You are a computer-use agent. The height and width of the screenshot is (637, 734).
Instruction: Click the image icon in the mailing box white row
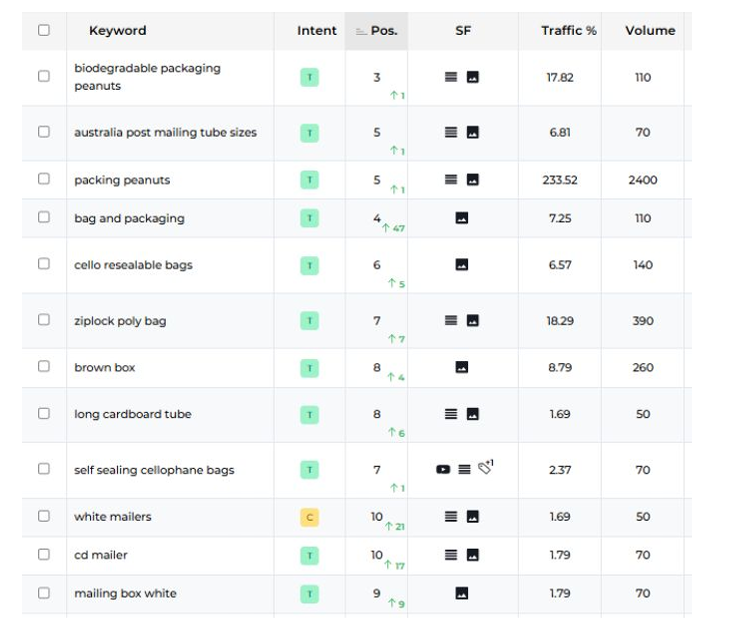(x=462, y=593)
